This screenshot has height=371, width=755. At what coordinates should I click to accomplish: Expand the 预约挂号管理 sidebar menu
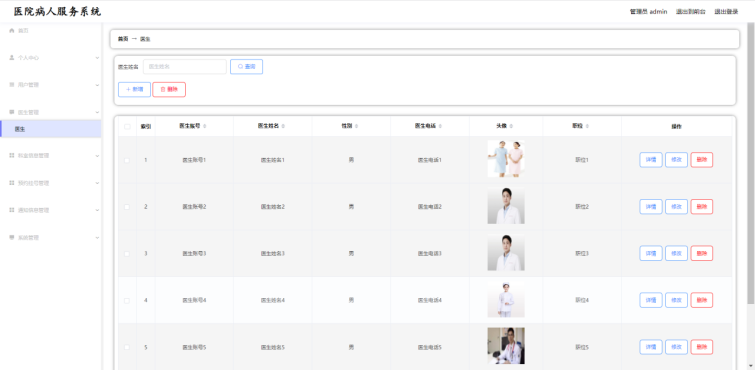coord(51,183)
